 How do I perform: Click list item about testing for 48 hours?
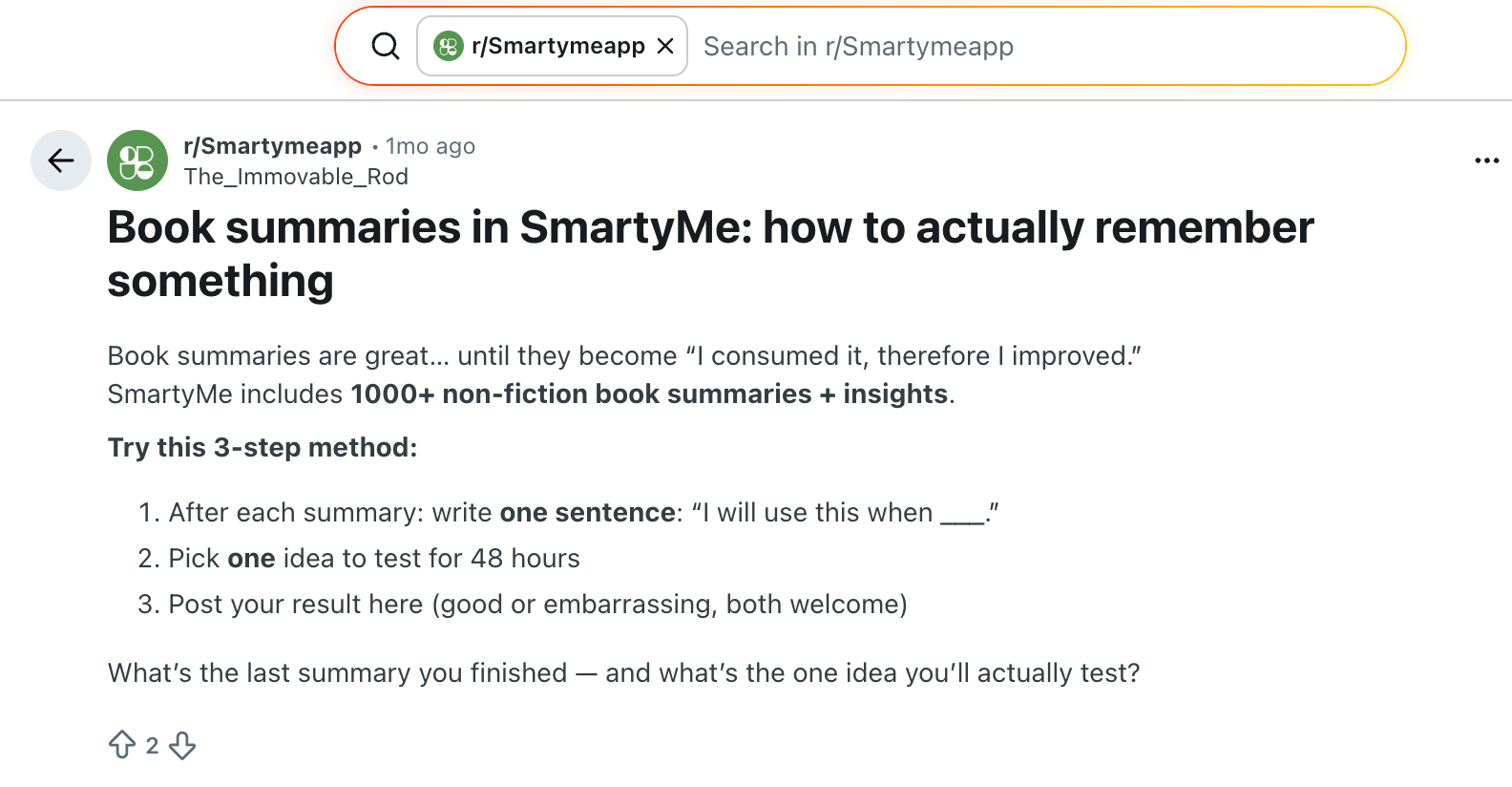[373, 559]
